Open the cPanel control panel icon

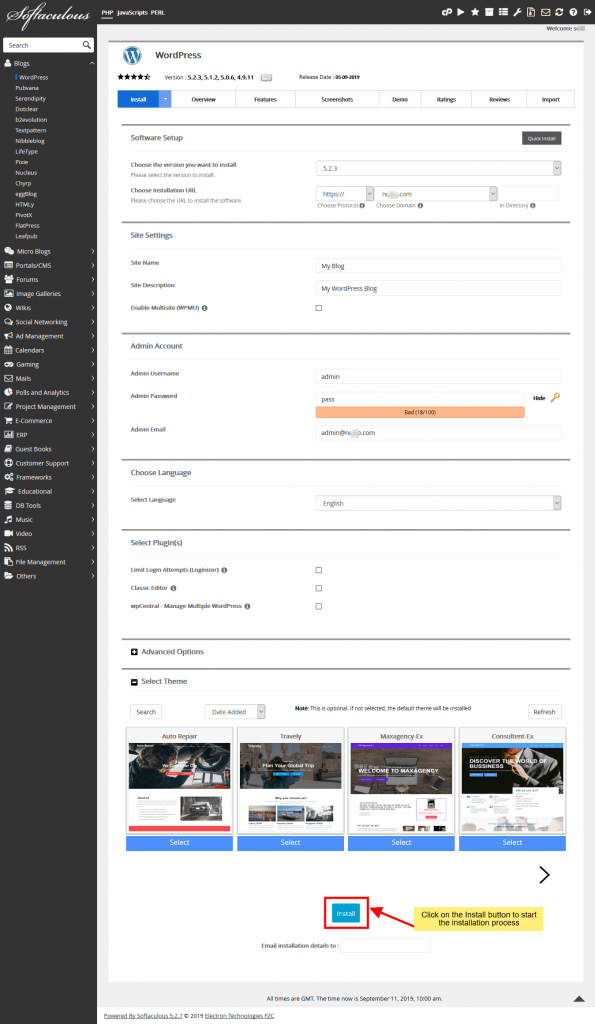point(447,12)
